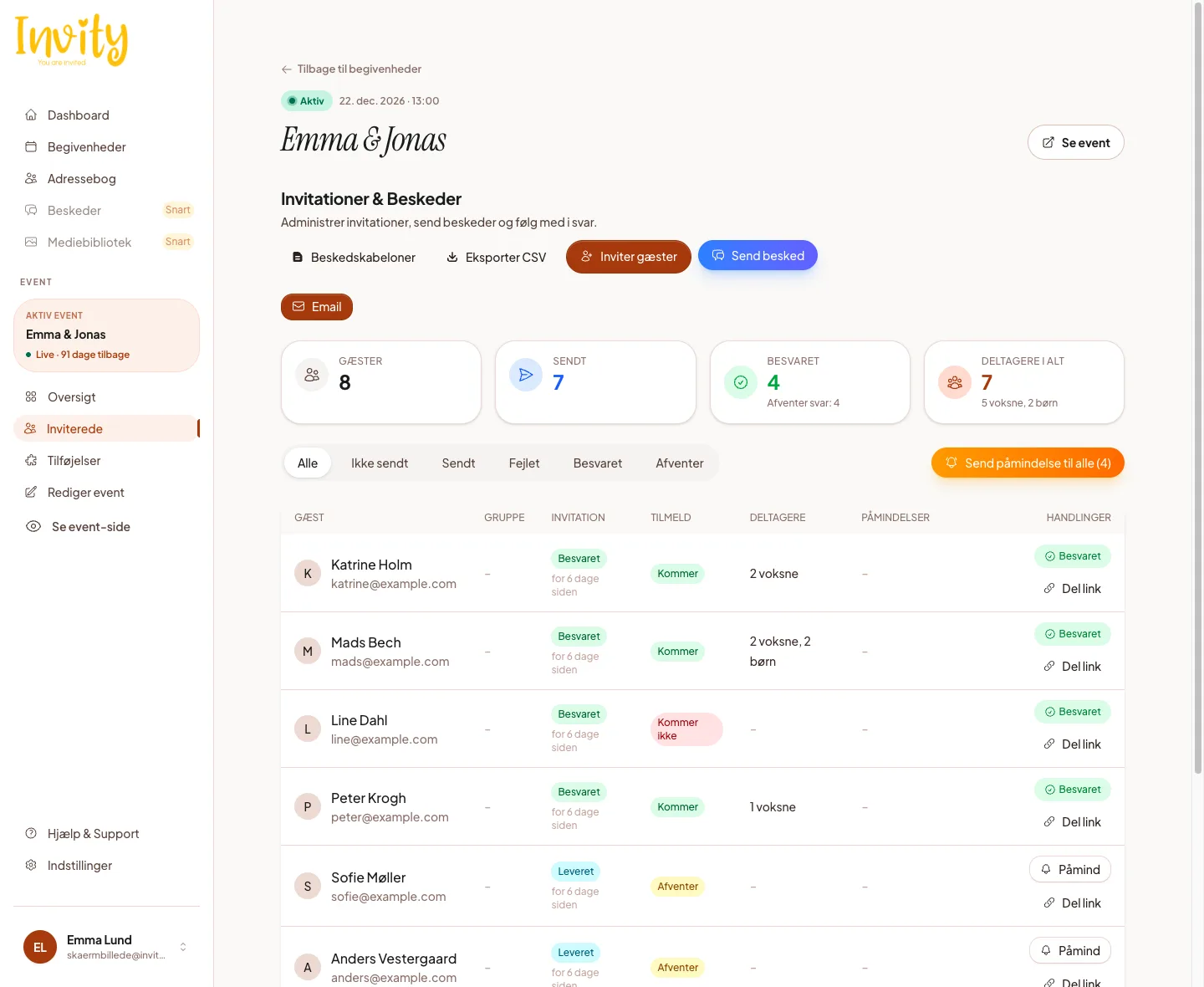This screenshot has height=987, width=1204.
Task: Click the Invity logo
Action: tap(71, 40)
